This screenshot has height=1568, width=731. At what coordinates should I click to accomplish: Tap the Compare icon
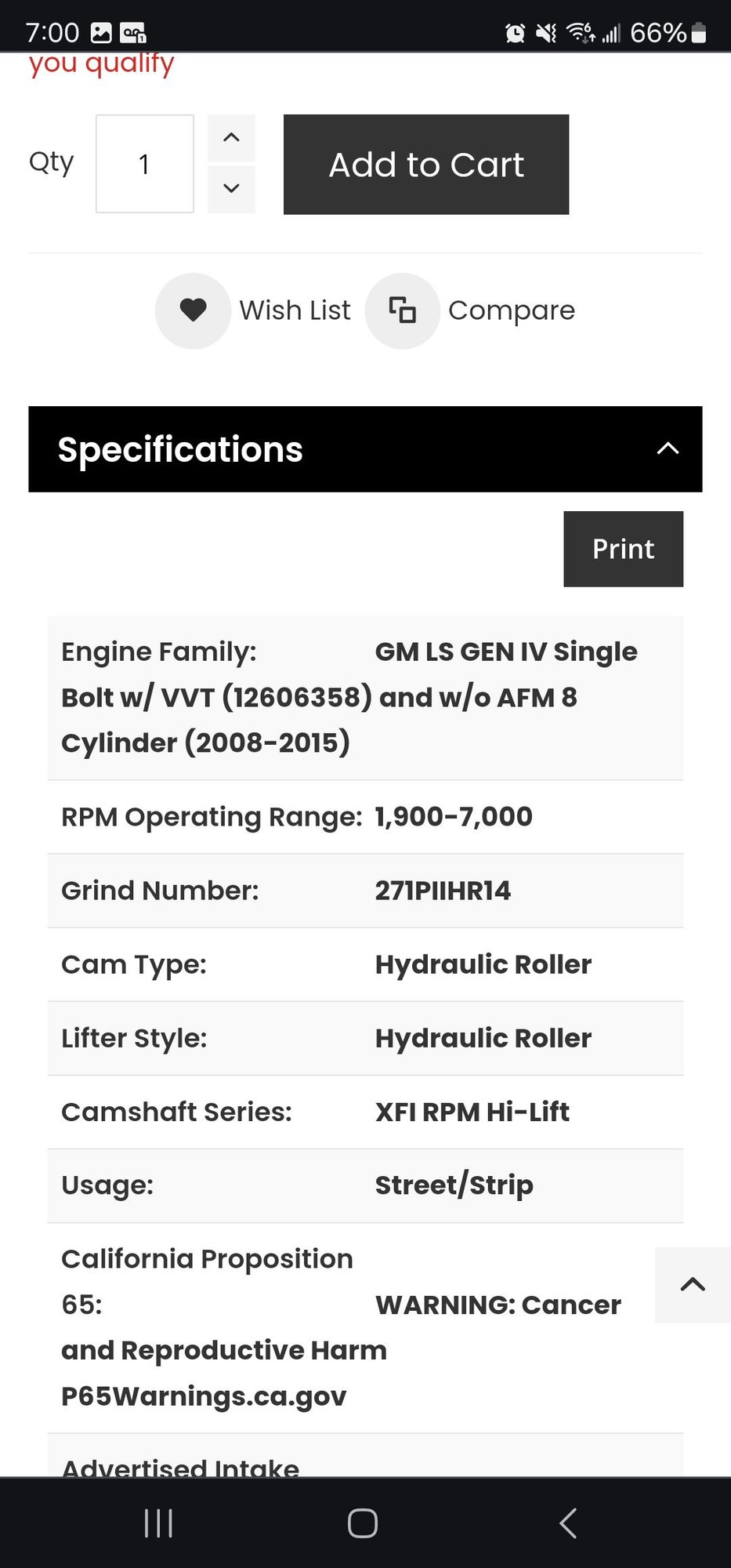pos(402,310)
